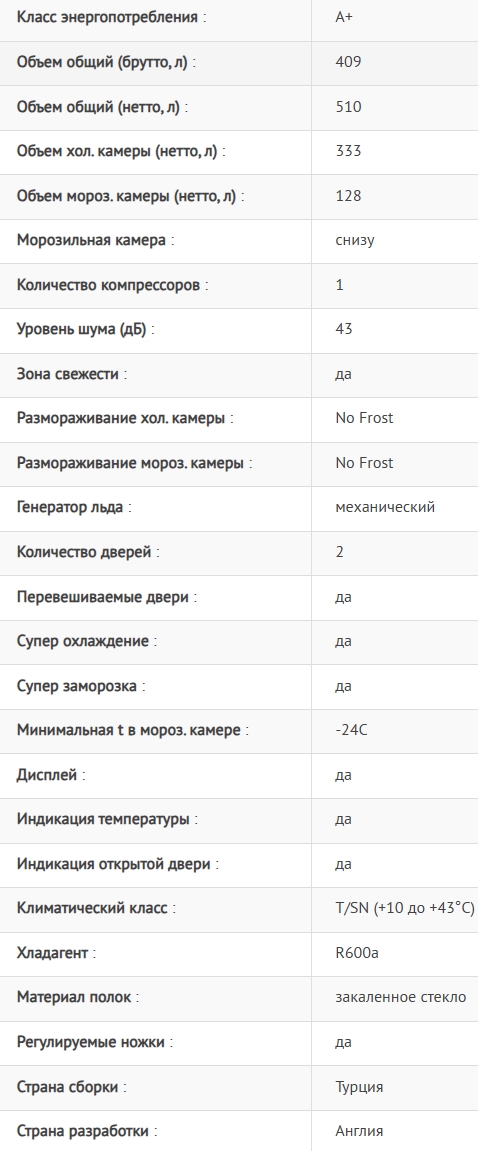Image resolution: width=478 pixels, height=1151 pixels.
Task: Select the -24C minimum temperature value
Action: [x=350, y=730]
